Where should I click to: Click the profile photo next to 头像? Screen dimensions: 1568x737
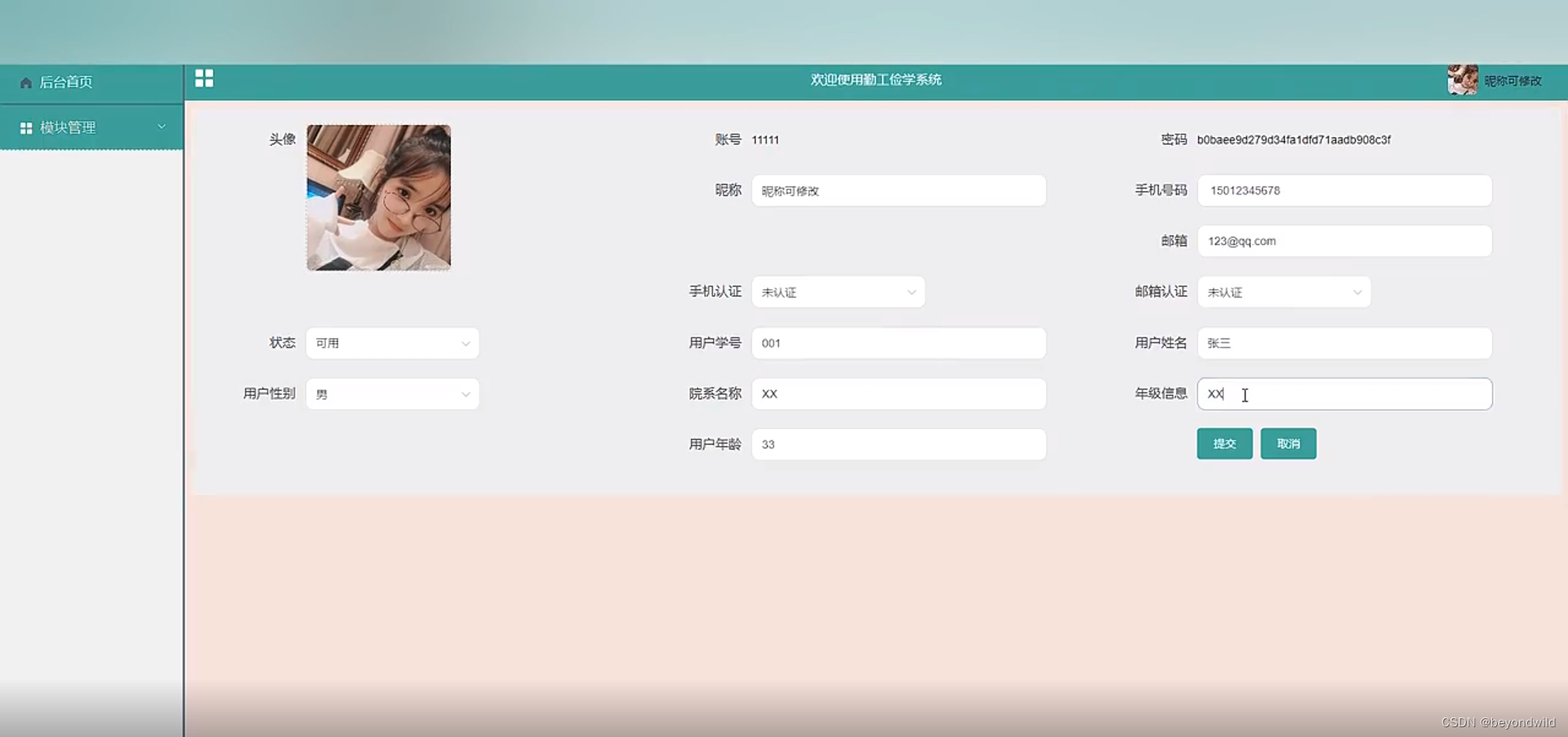[377, 198]
